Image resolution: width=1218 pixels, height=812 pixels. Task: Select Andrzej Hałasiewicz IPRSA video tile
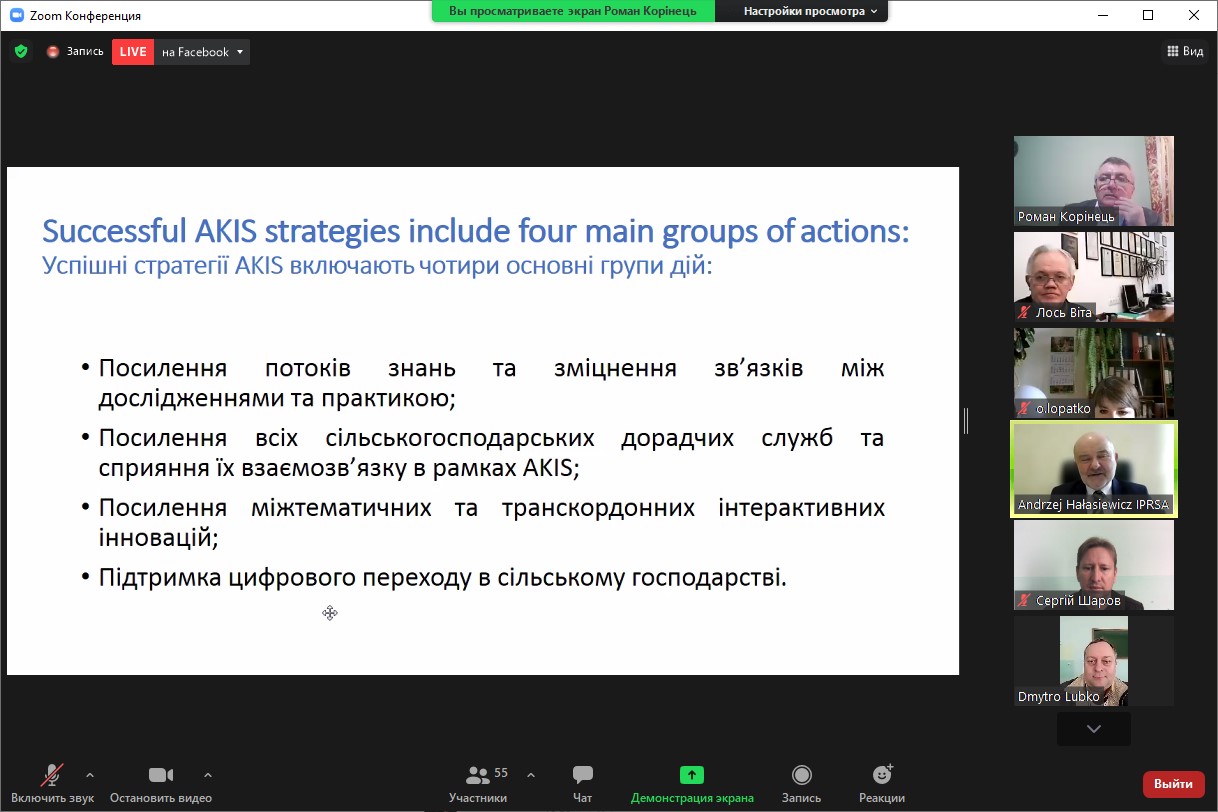tap(1094, 469)
